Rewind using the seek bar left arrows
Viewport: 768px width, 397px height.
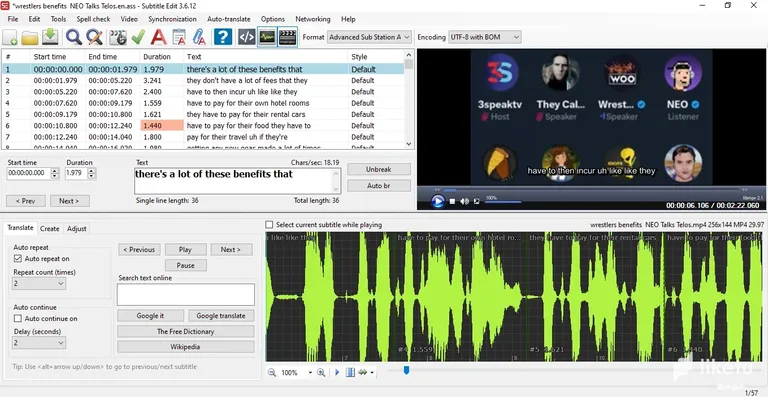point(437,190)
